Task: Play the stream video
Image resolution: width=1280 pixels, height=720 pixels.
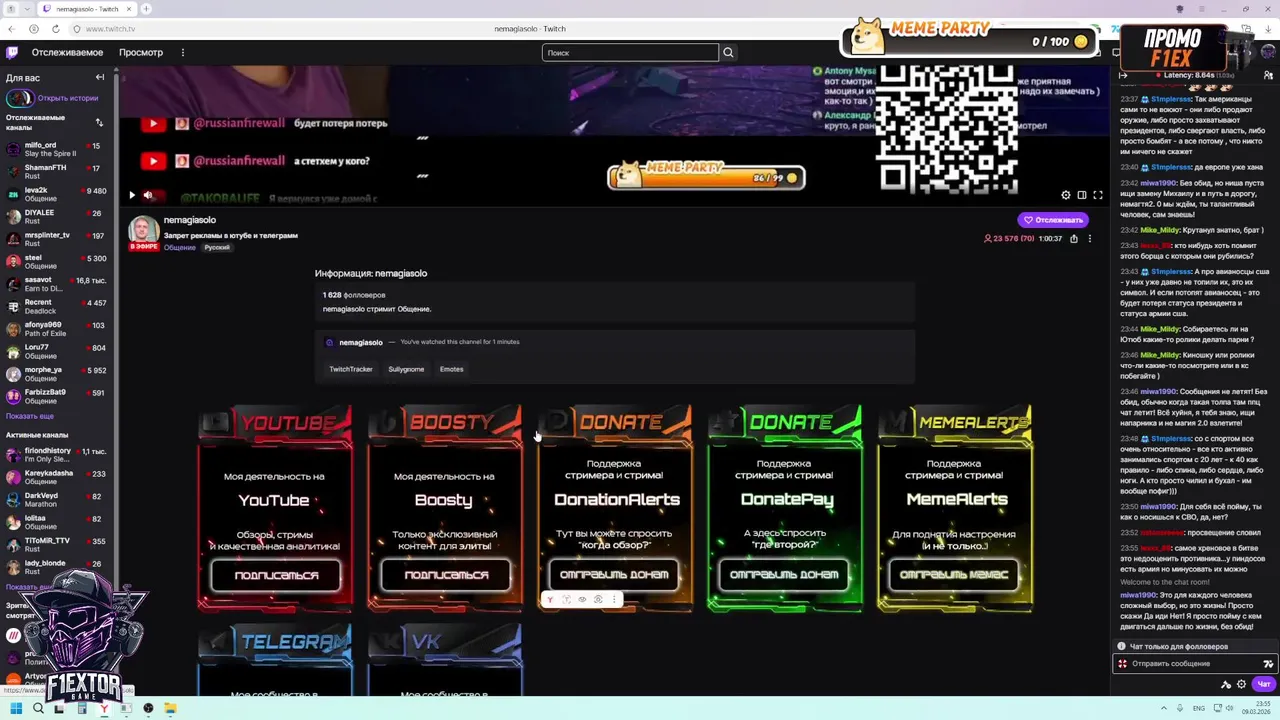Action: [x=131, y=195]
